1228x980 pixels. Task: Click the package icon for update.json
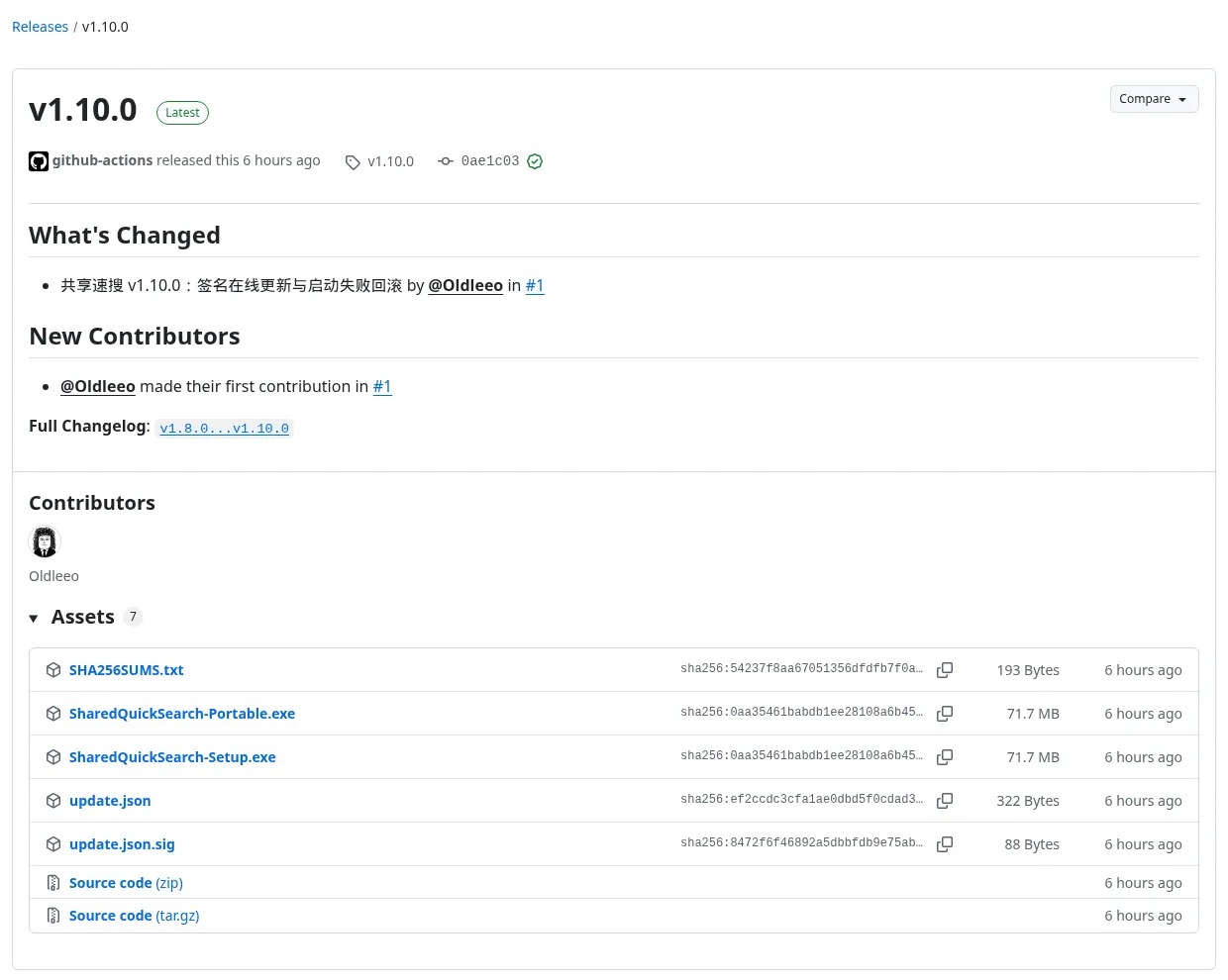pyautogui.click(x=53, y=801)
